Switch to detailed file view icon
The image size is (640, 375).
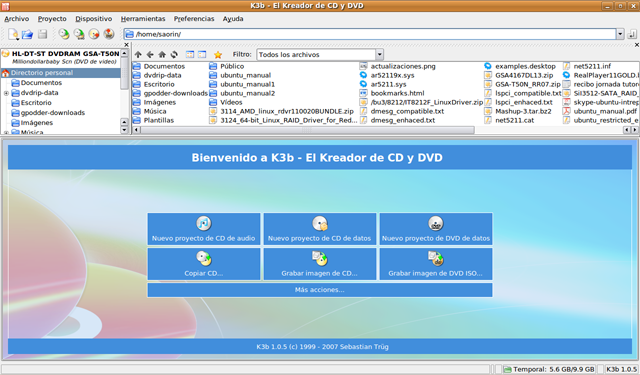pyautogui.click(x=202, y=54)
